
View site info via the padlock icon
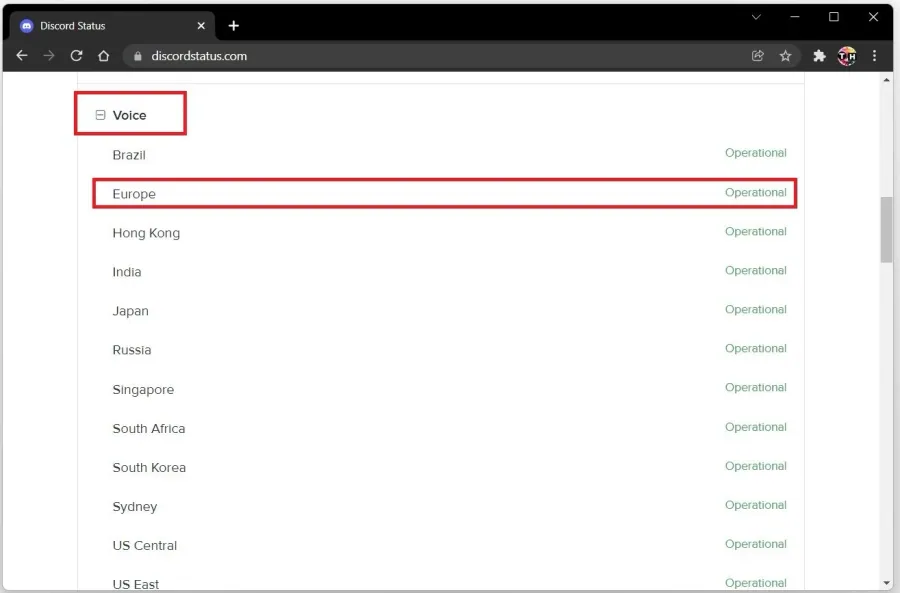click(x=137, y=56)
